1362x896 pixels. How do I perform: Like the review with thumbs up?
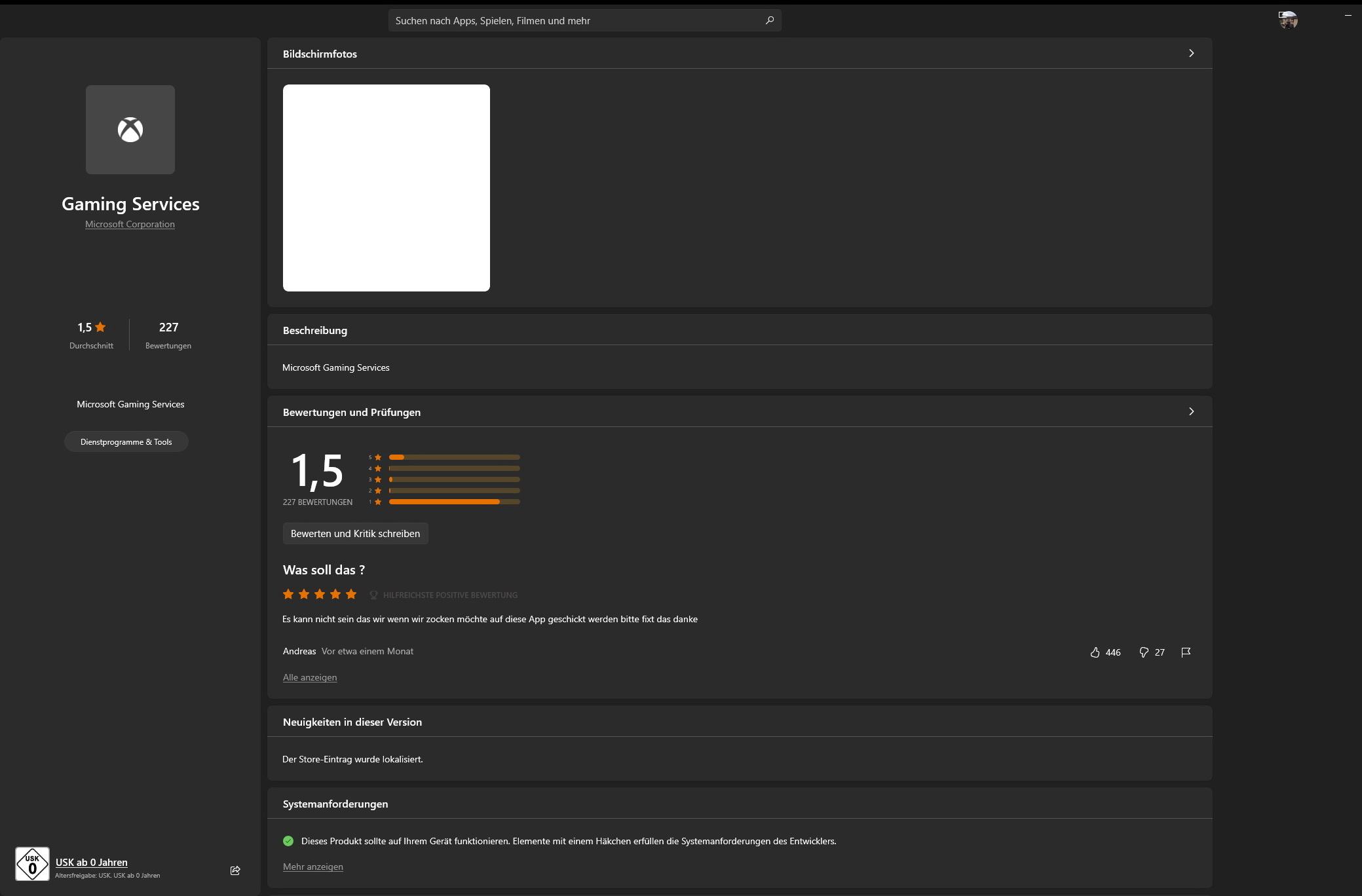click(x=1095, y=652)
